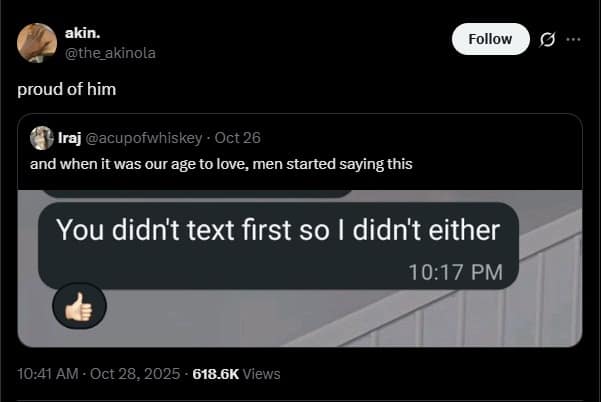Screen dimensions: 601x402
Task: Click the 10:41 AM post time
Action: 47,373
